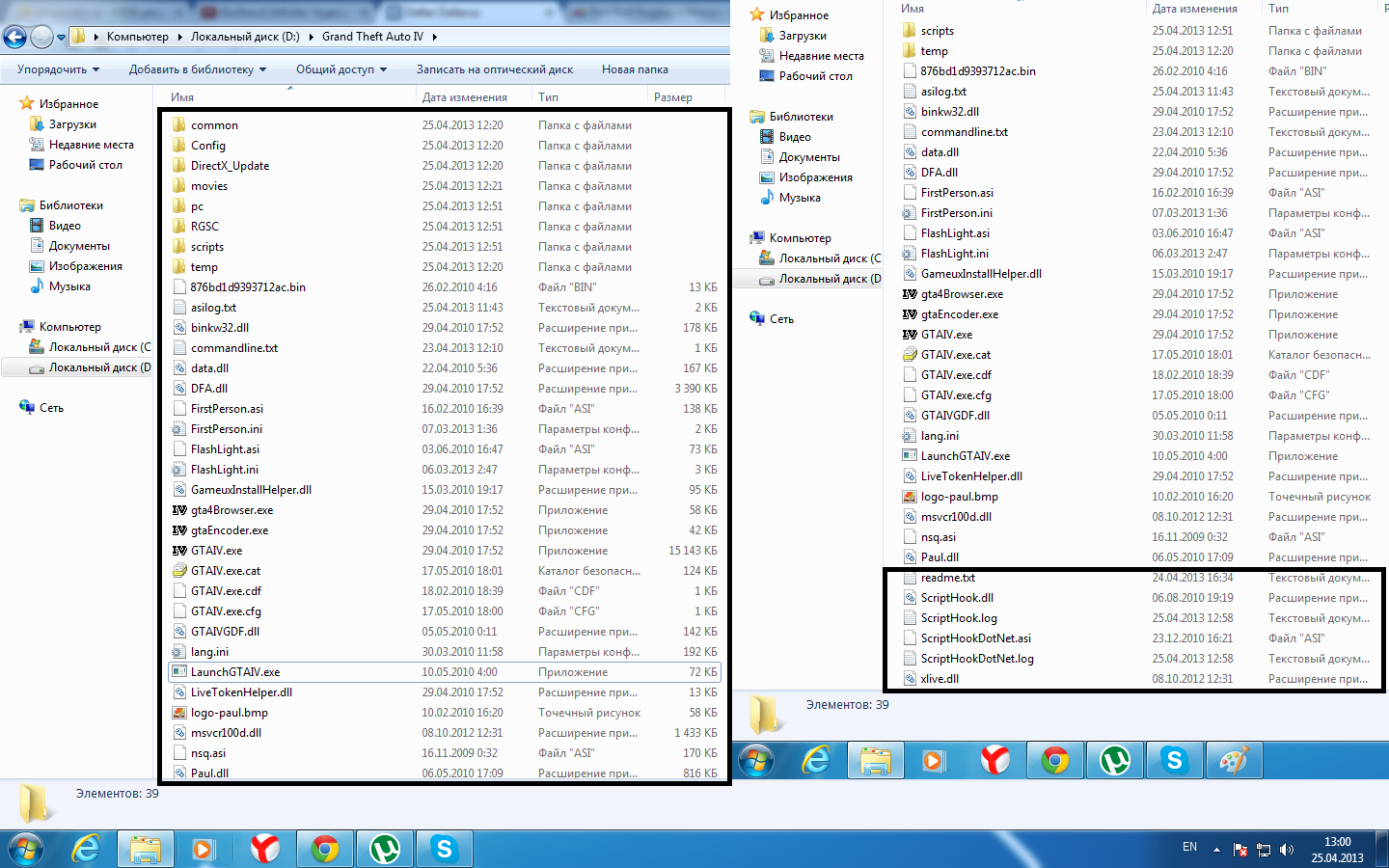Click the EN language indicator
Image resolution: width=1389 pixels, height=868 pixels.
pyautogui.click(x=1189, y=847)
